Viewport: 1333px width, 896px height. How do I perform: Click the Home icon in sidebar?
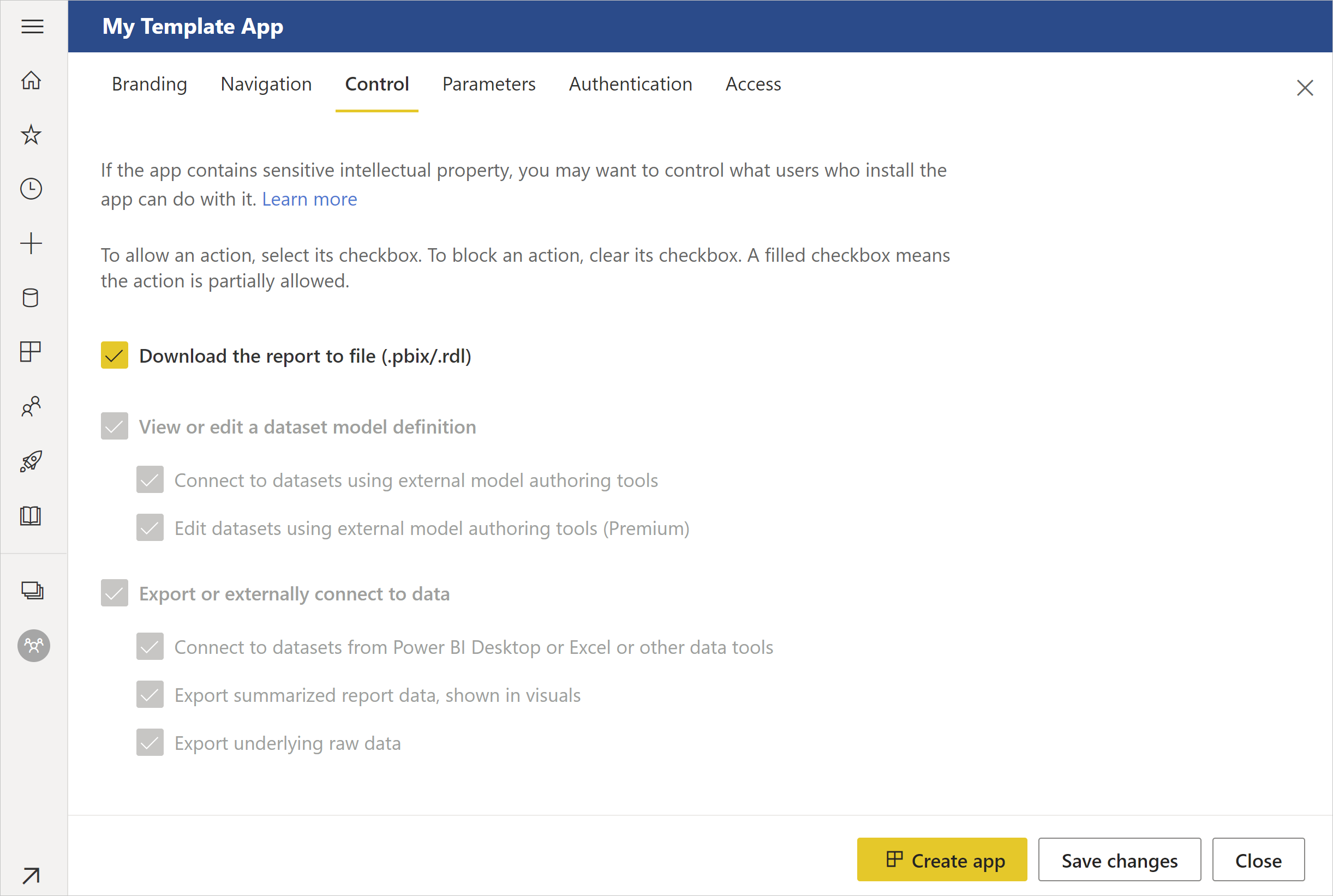[33, 80]
